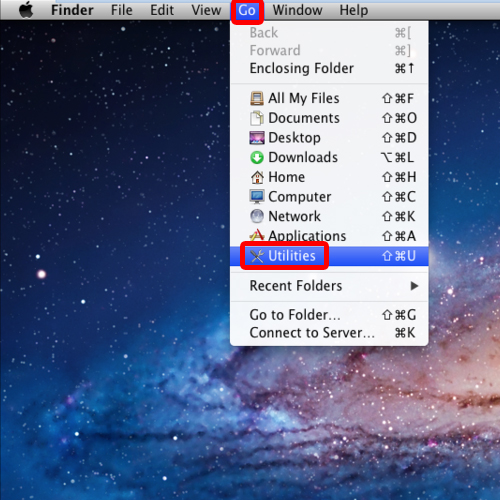The image size is (500, 500).
Task: Choose Downloads in the Go menu
Action: (329, 157)
